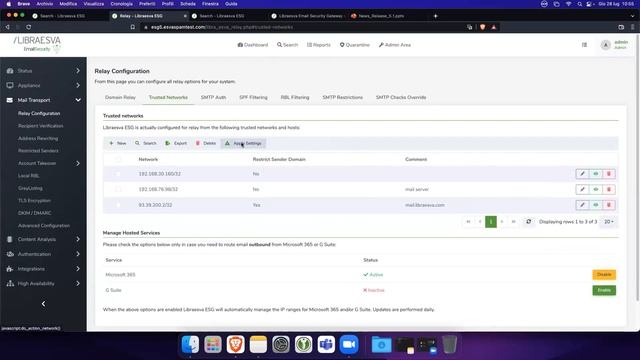Viewport: 640px width, 360px height.
Task: Expand the Account Takeover submenu
Action: click(49, 163)
